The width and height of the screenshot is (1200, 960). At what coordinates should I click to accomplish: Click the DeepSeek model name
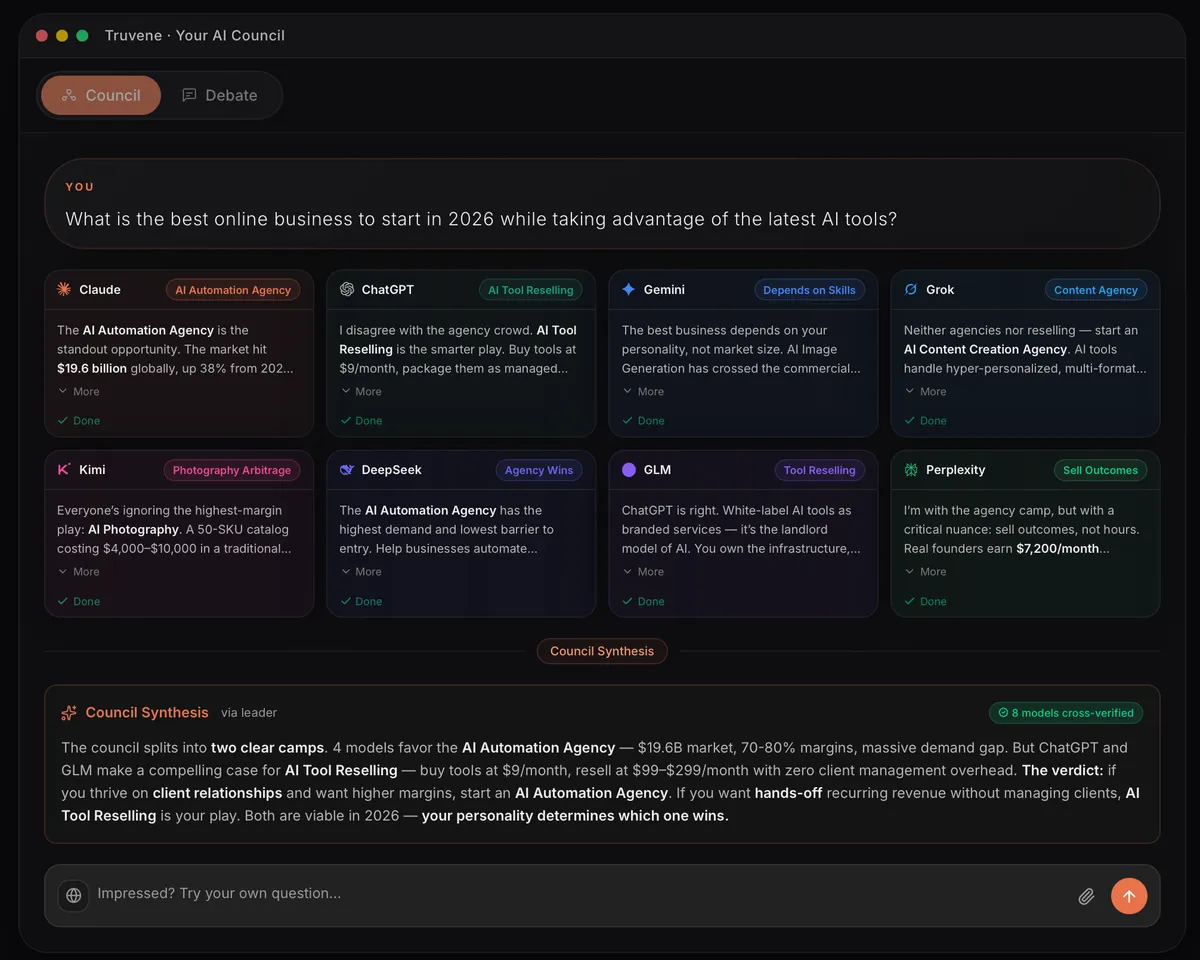tap(391, 470)
